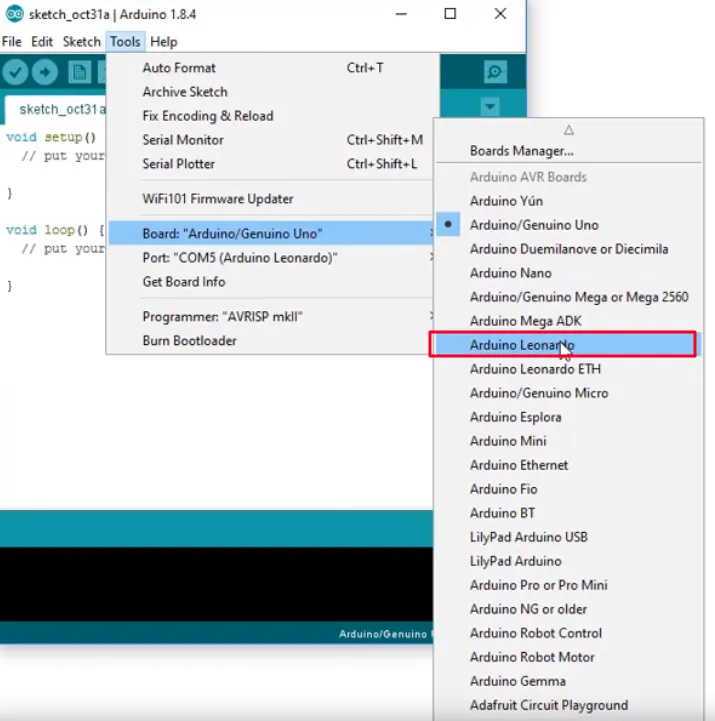Pick Arduino Duemilanove or Diecimila
The height and width of the screenshot is (721, 715).
[x=568, y=249]
